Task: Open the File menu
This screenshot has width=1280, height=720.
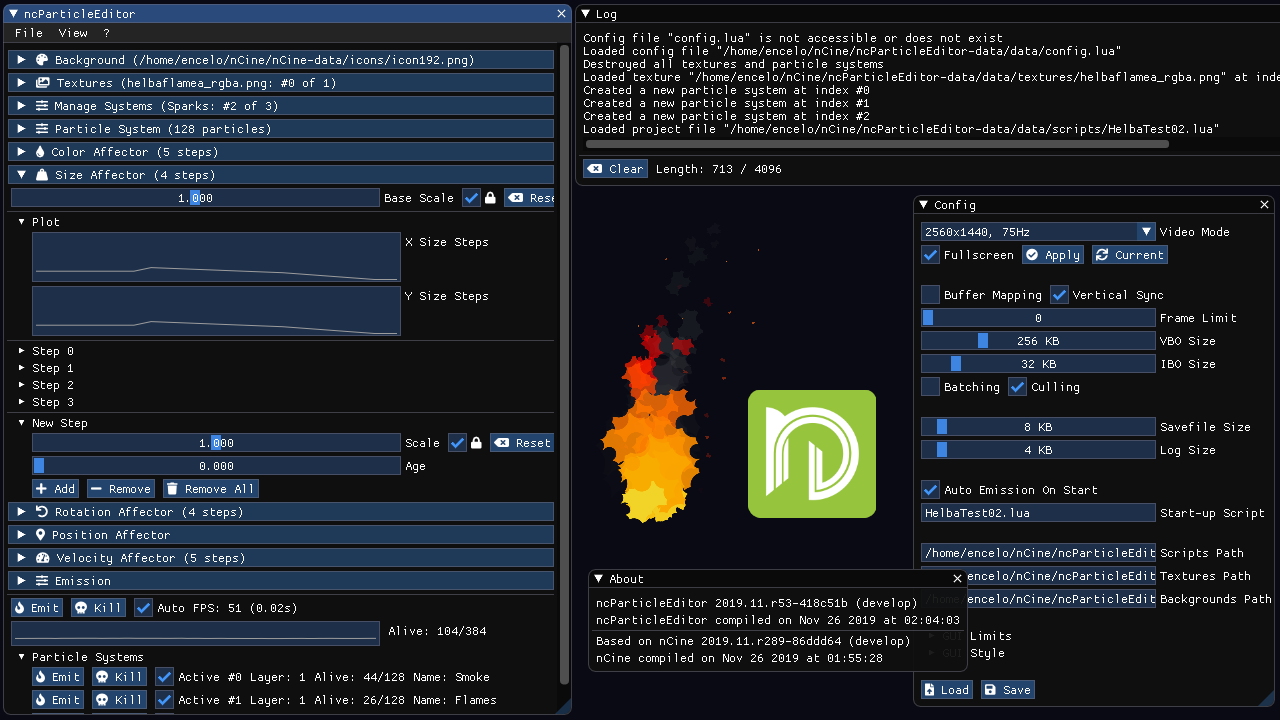Action: coord(28,33)
